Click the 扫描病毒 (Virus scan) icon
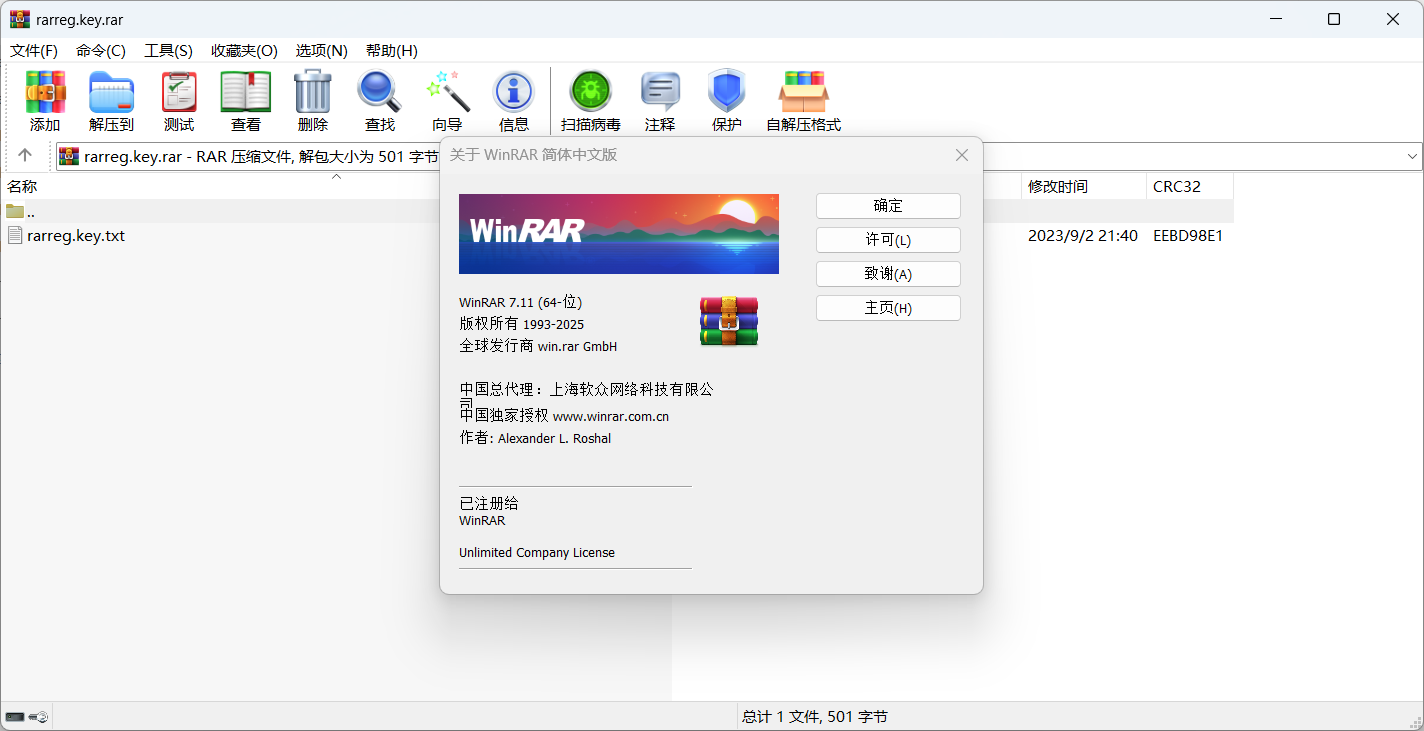 point(590,92)
